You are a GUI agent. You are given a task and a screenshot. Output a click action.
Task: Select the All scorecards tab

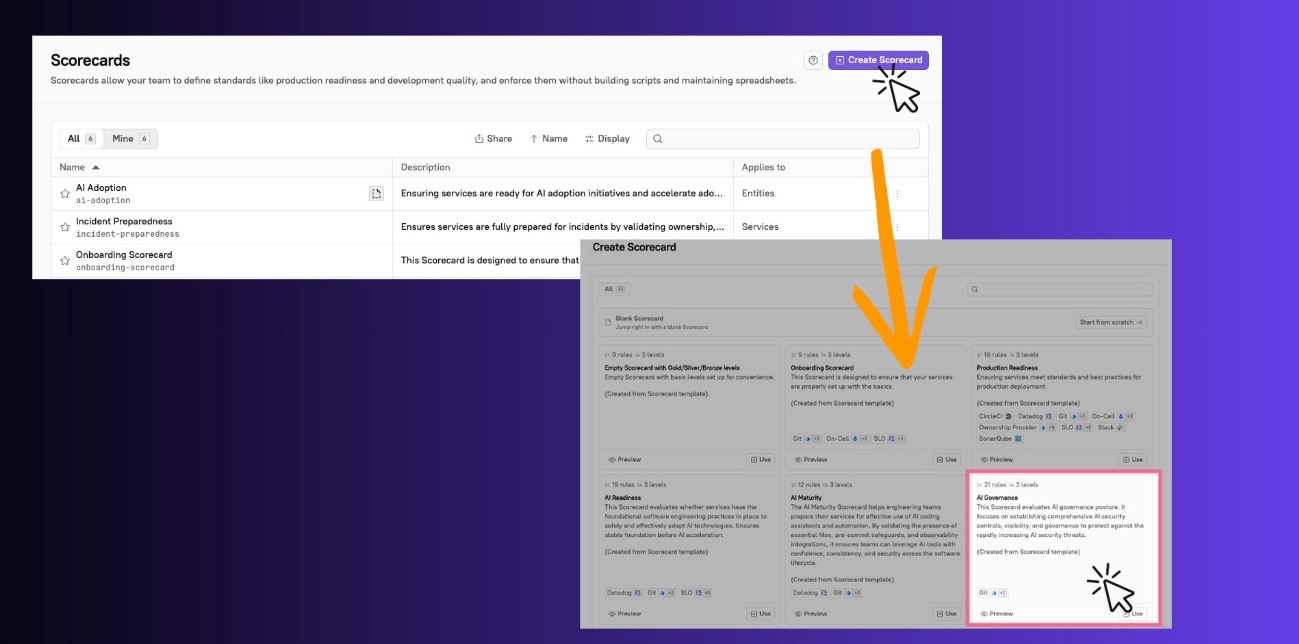click(x=80, y=139)
